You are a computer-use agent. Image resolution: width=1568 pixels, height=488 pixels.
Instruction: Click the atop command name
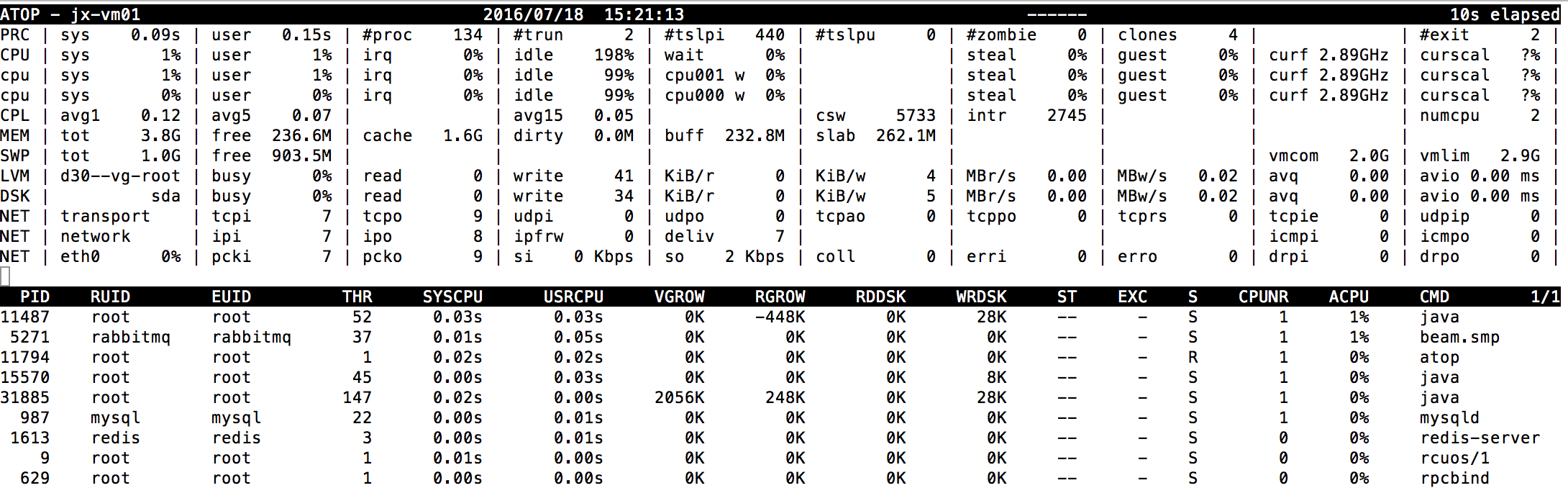tap(1439, 357)
